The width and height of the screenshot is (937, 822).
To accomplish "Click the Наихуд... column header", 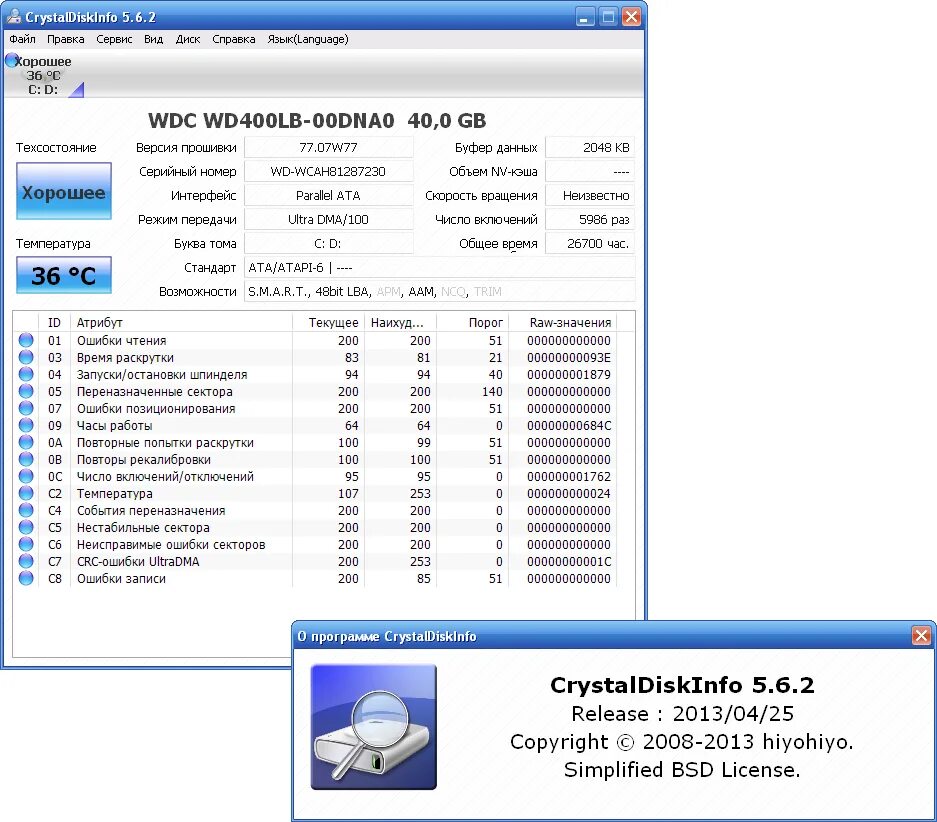I will point(400,323).
